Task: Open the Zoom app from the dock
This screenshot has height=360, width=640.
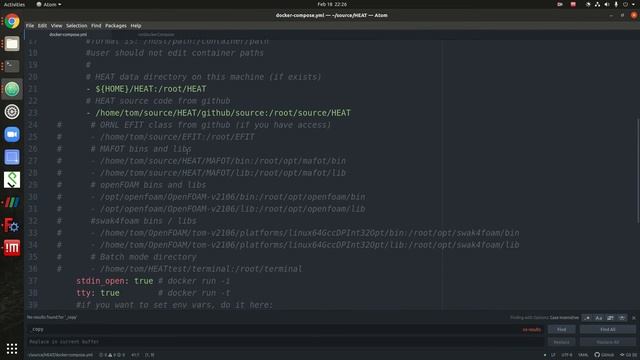Action: click(12, 134)
